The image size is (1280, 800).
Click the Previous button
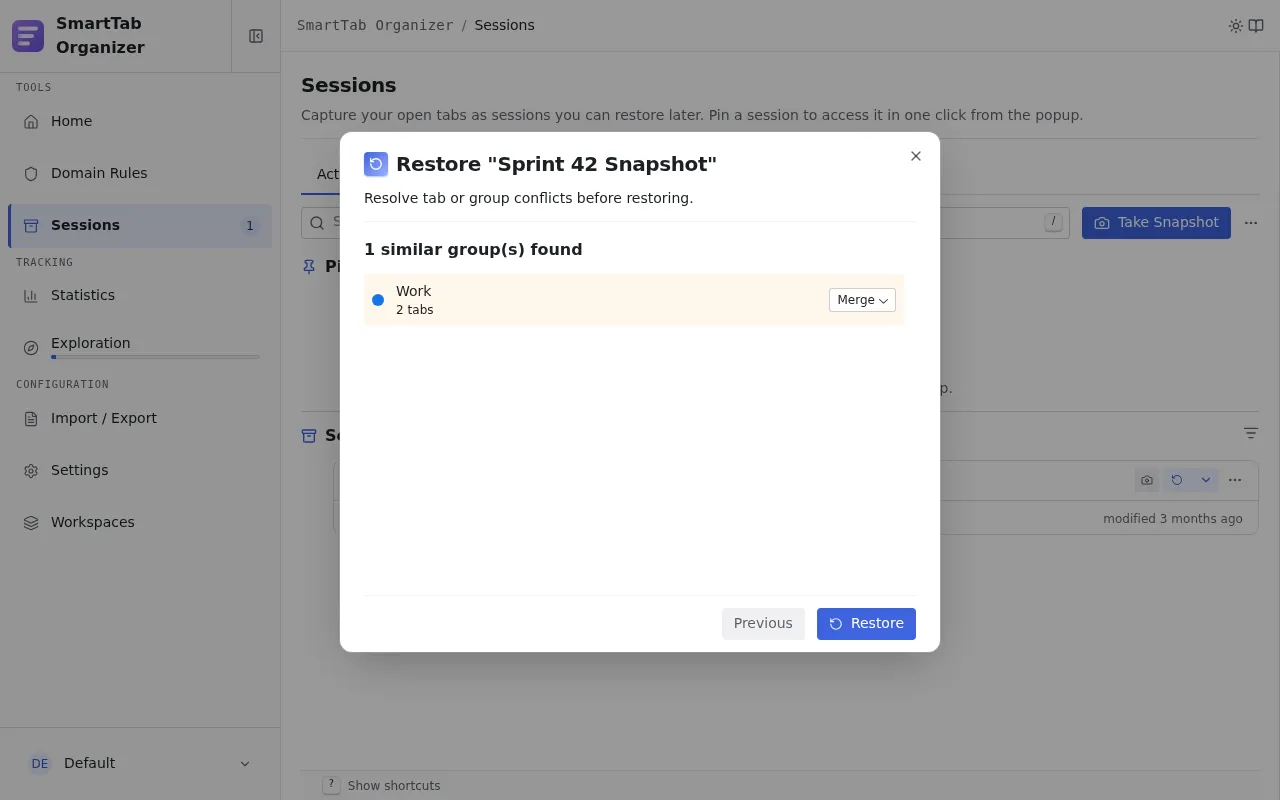point(763,623)
